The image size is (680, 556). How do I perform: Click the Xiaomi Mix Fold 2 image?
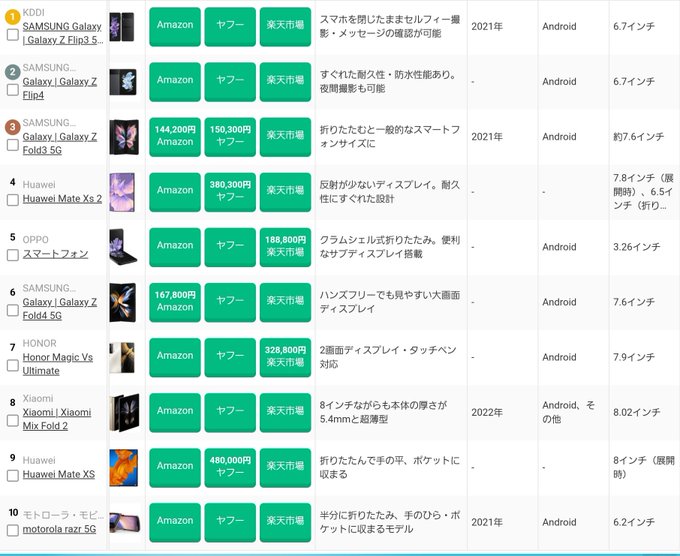[x=124, y=412]
